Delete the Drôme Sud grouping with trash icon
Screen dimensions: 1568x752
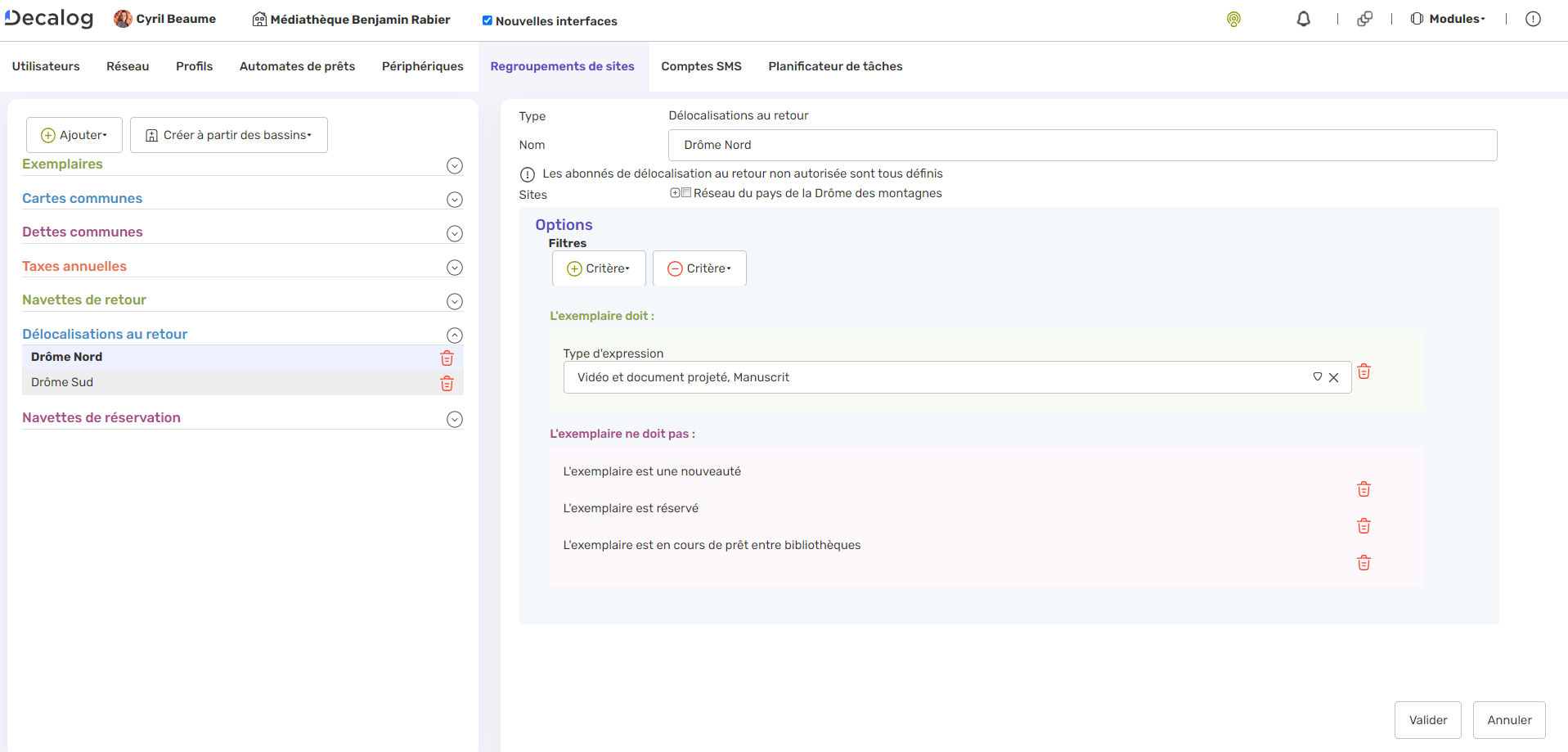click(x=447, y=383)
